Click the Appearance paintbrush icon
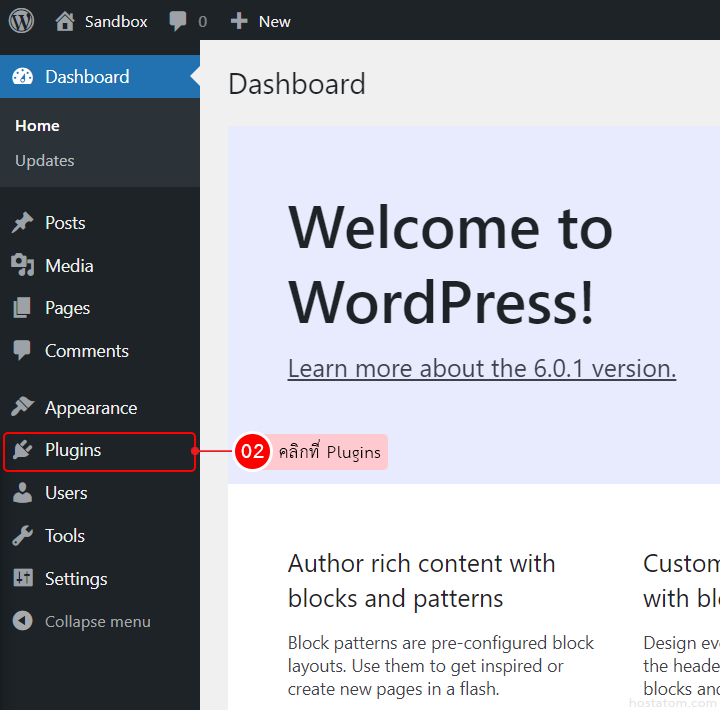Viewport: 720px width, 710px height. [x=22, y=408]
